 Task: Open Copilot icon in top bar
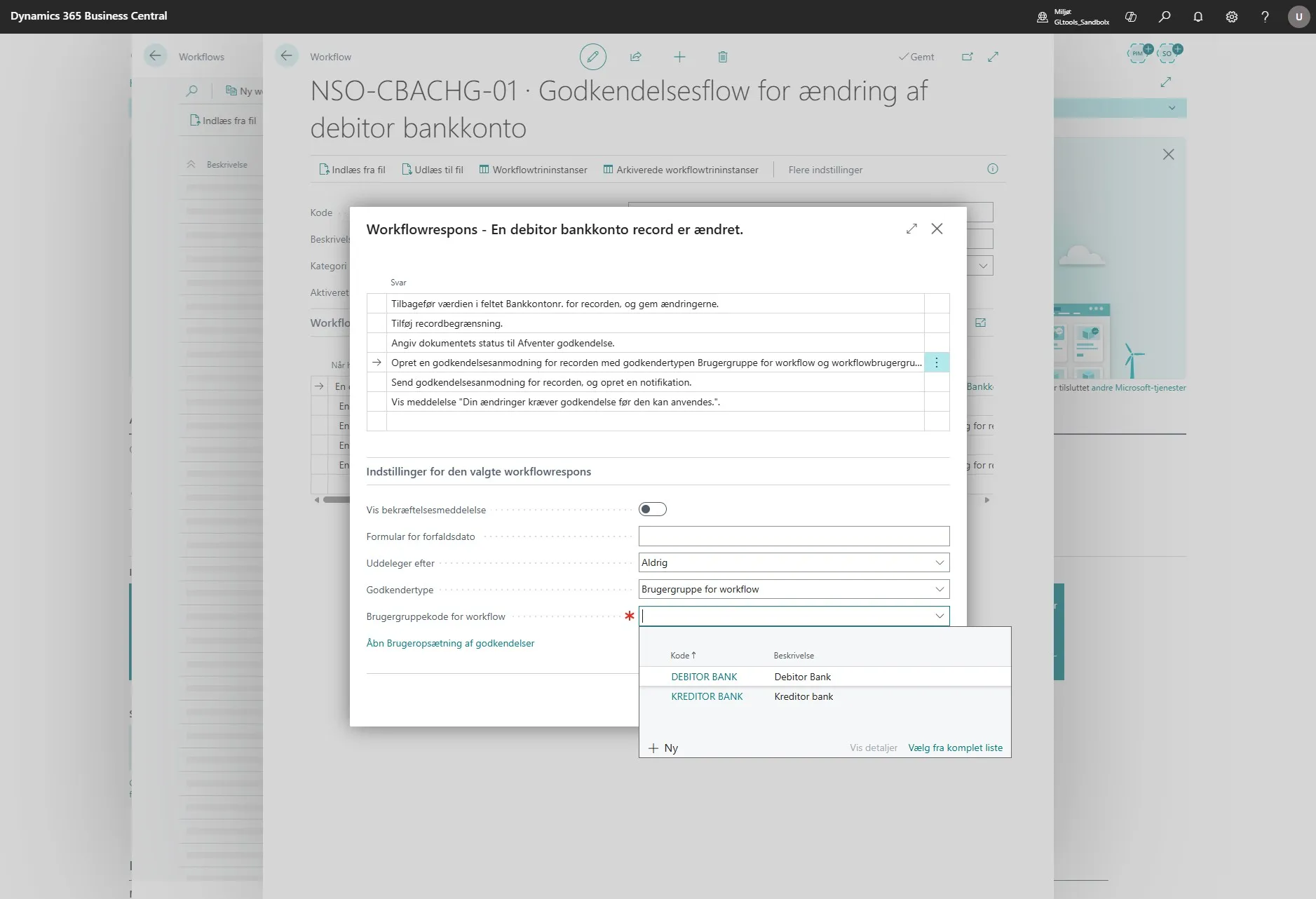coord(1131,17)
